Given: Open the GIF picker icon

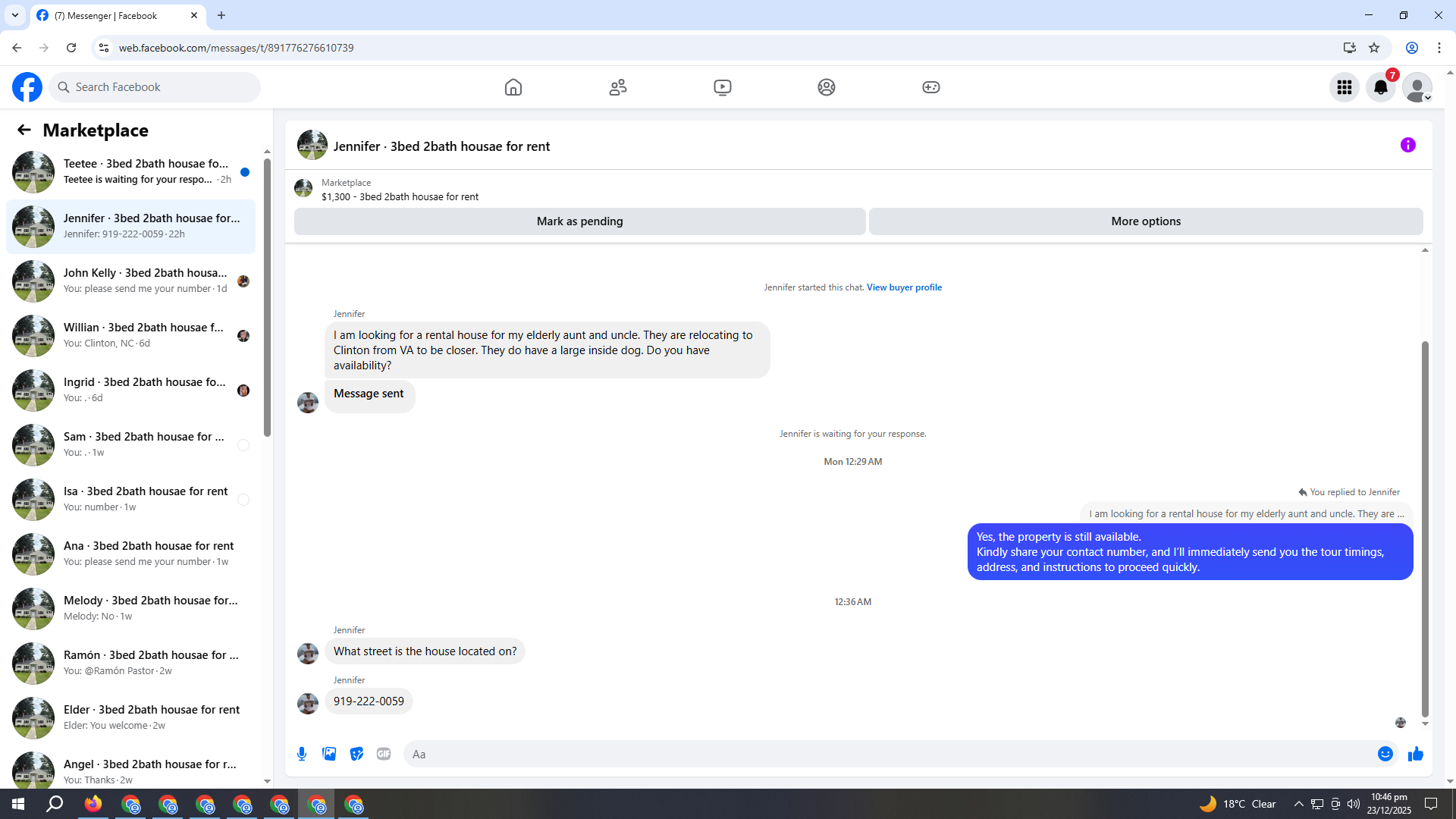Looking at the screenshot, I should point(384,754).
